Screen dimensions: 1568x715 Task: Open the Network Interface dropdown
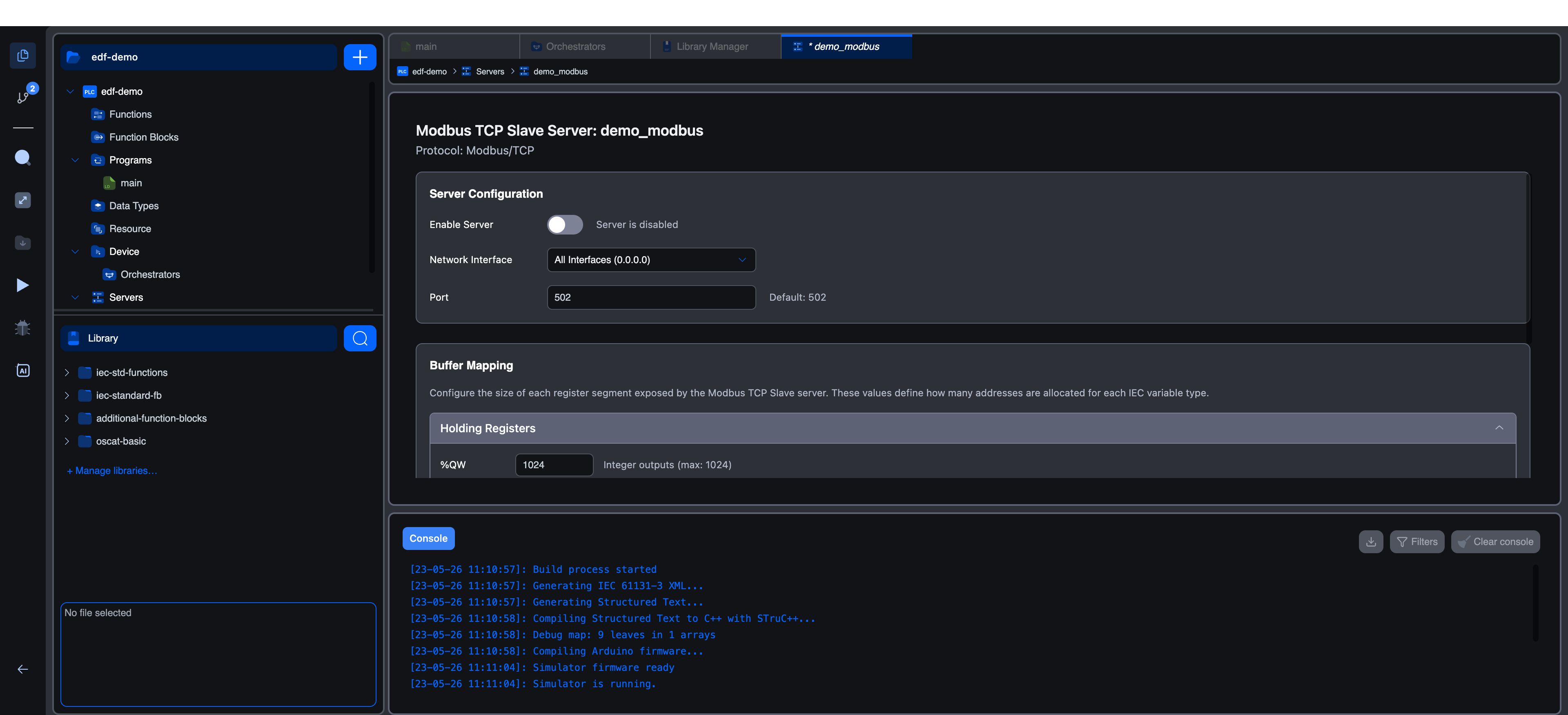(x=651, y=260)
